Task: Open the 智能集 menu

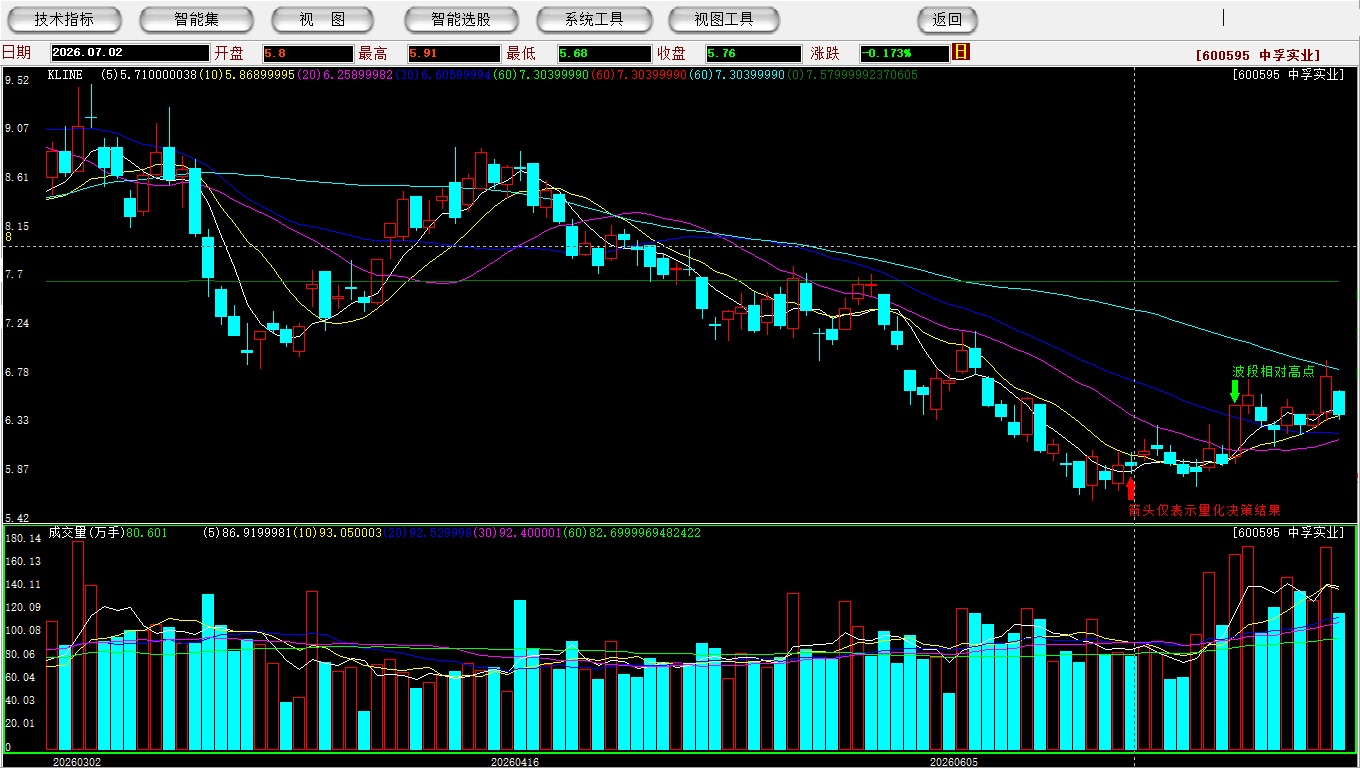Action: [x=196, y=20]
